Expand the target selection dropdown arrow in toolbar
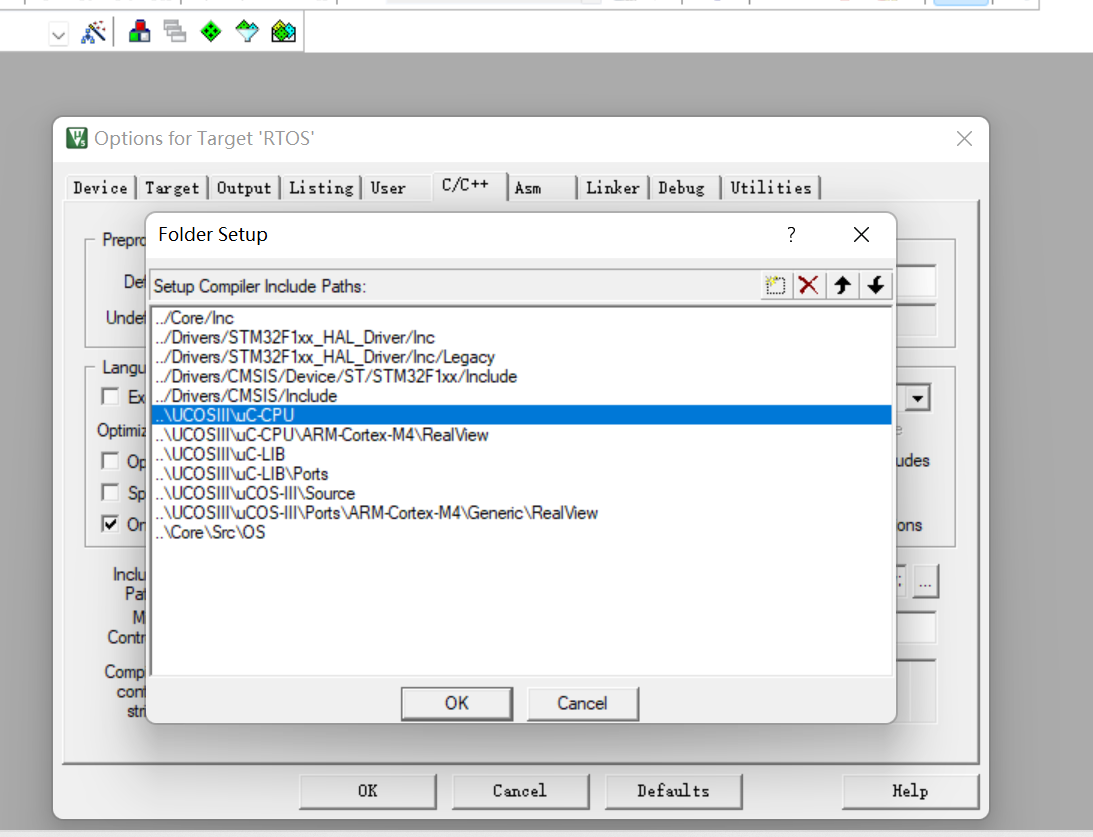This screenshot has height=837, width=1093. click(59, 33)
